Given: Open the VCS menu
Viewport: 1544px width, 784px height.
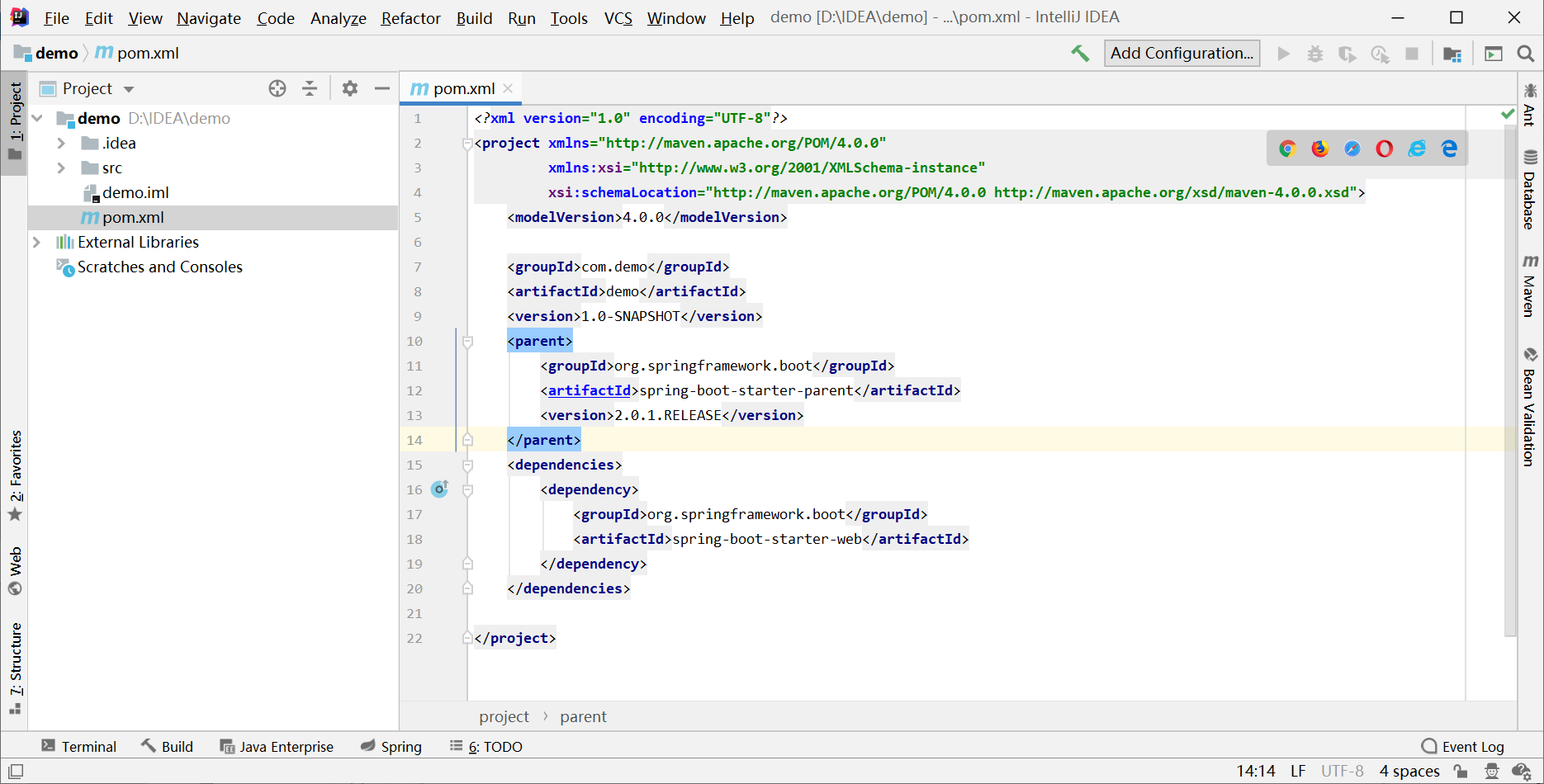Looking at the screenshot, I should click(618, 18).
